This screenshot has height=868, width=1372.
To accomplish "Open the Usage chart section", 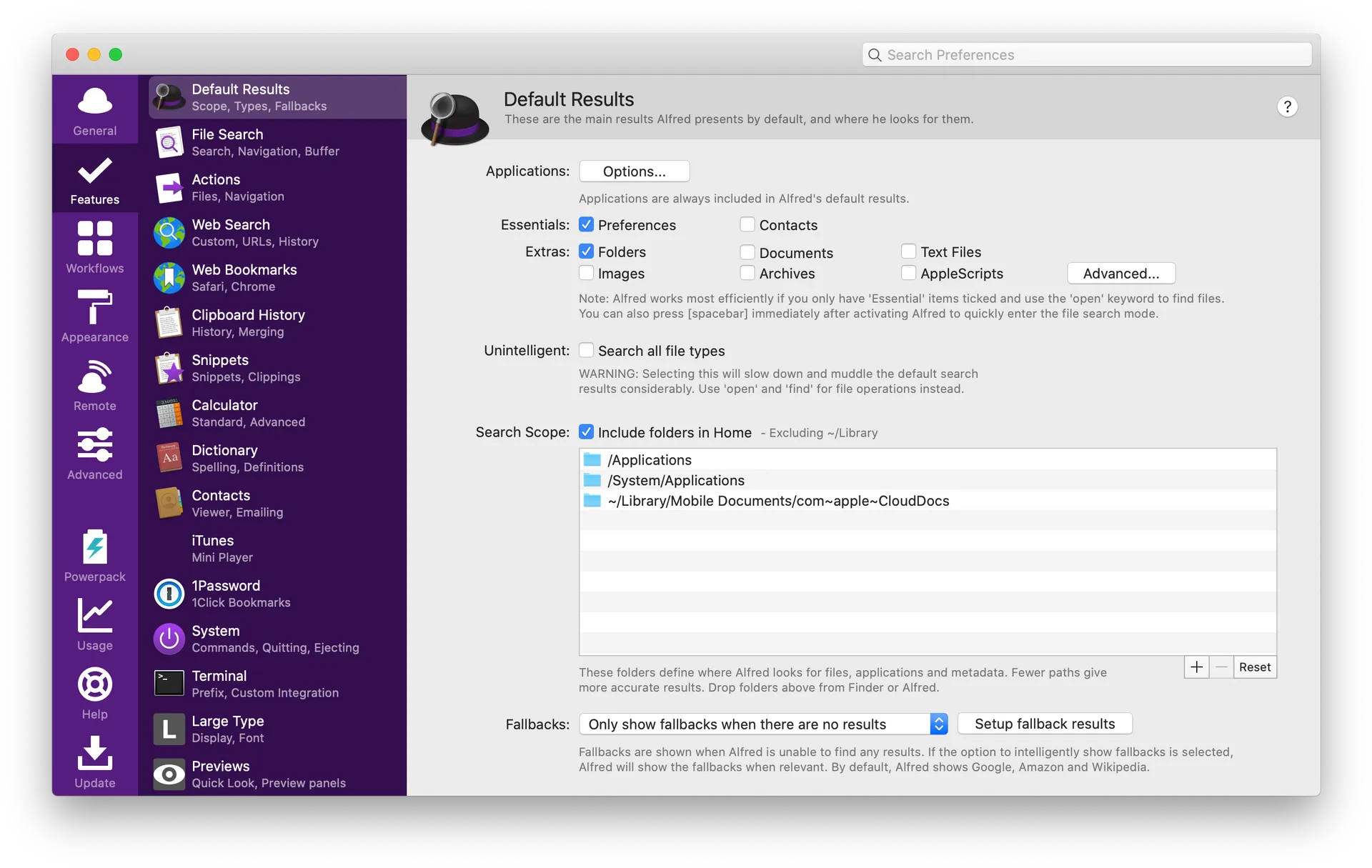I will (x=94, y=624).
